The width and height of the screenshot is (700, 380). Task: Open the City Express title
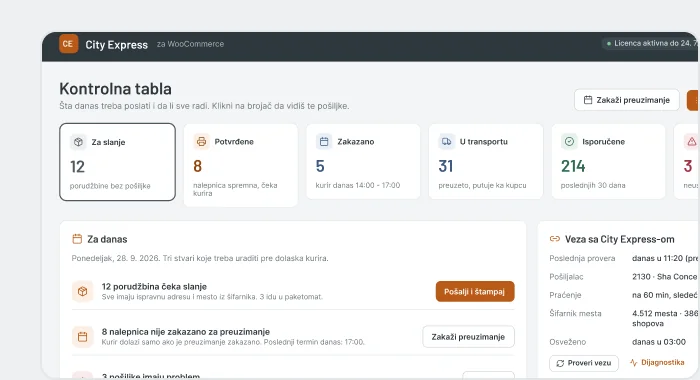(x=117, y=45)
